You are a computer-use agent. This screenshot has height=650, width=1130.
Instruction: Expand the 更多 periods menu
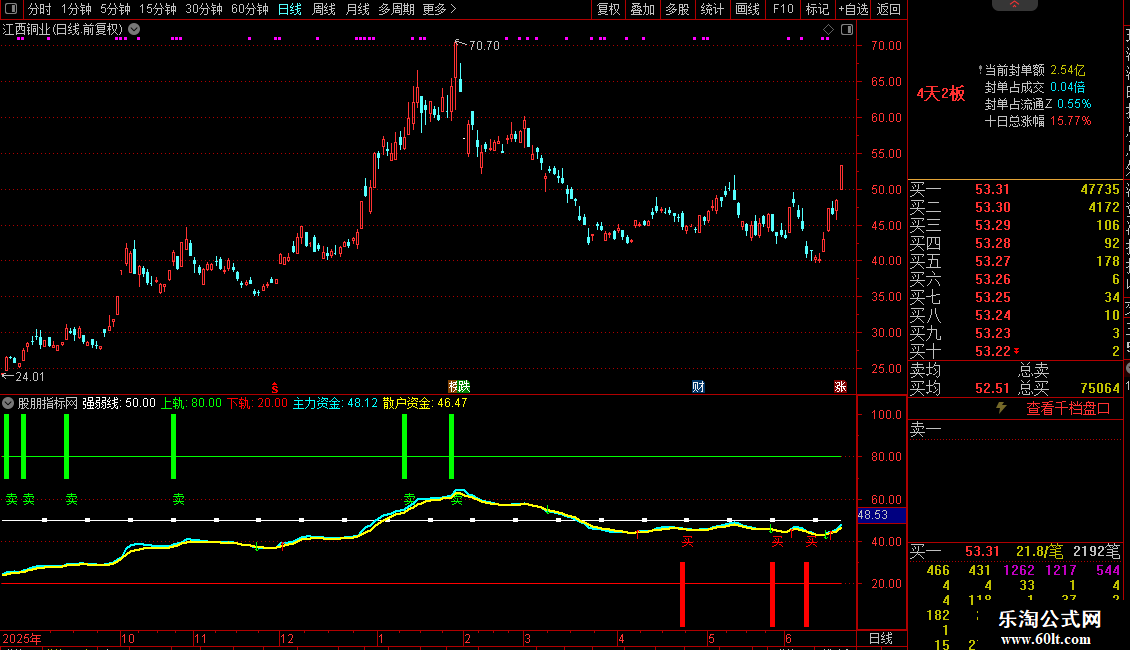tap(440, 9)
